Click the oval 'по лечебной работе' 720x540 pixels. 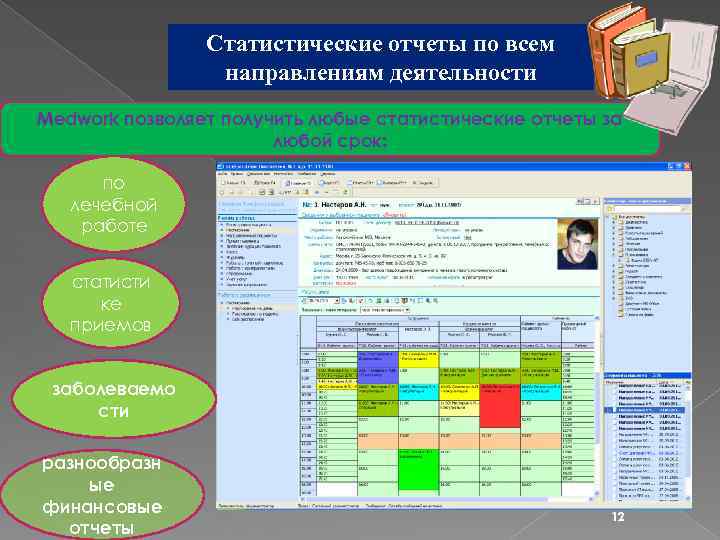click(114, 204)
